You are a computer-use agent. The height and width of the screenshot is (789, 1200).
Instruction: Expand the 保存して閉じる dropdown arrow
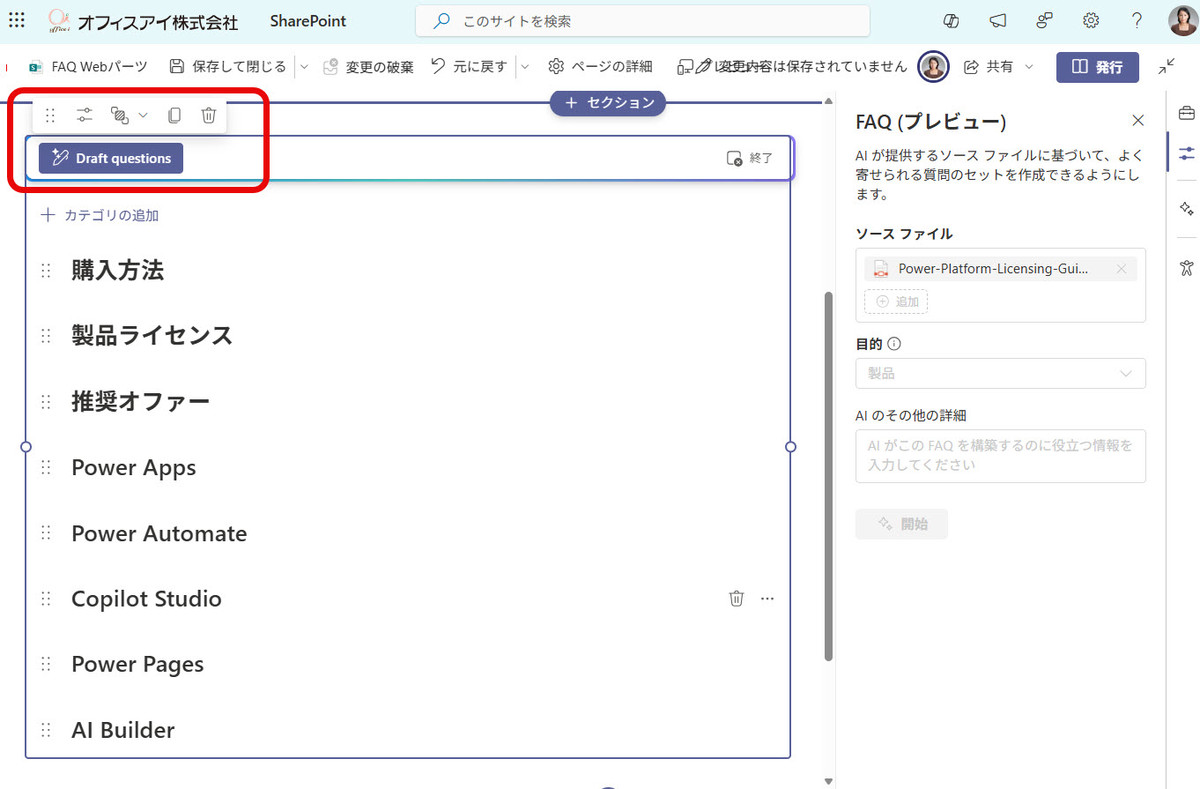(304, 67)
